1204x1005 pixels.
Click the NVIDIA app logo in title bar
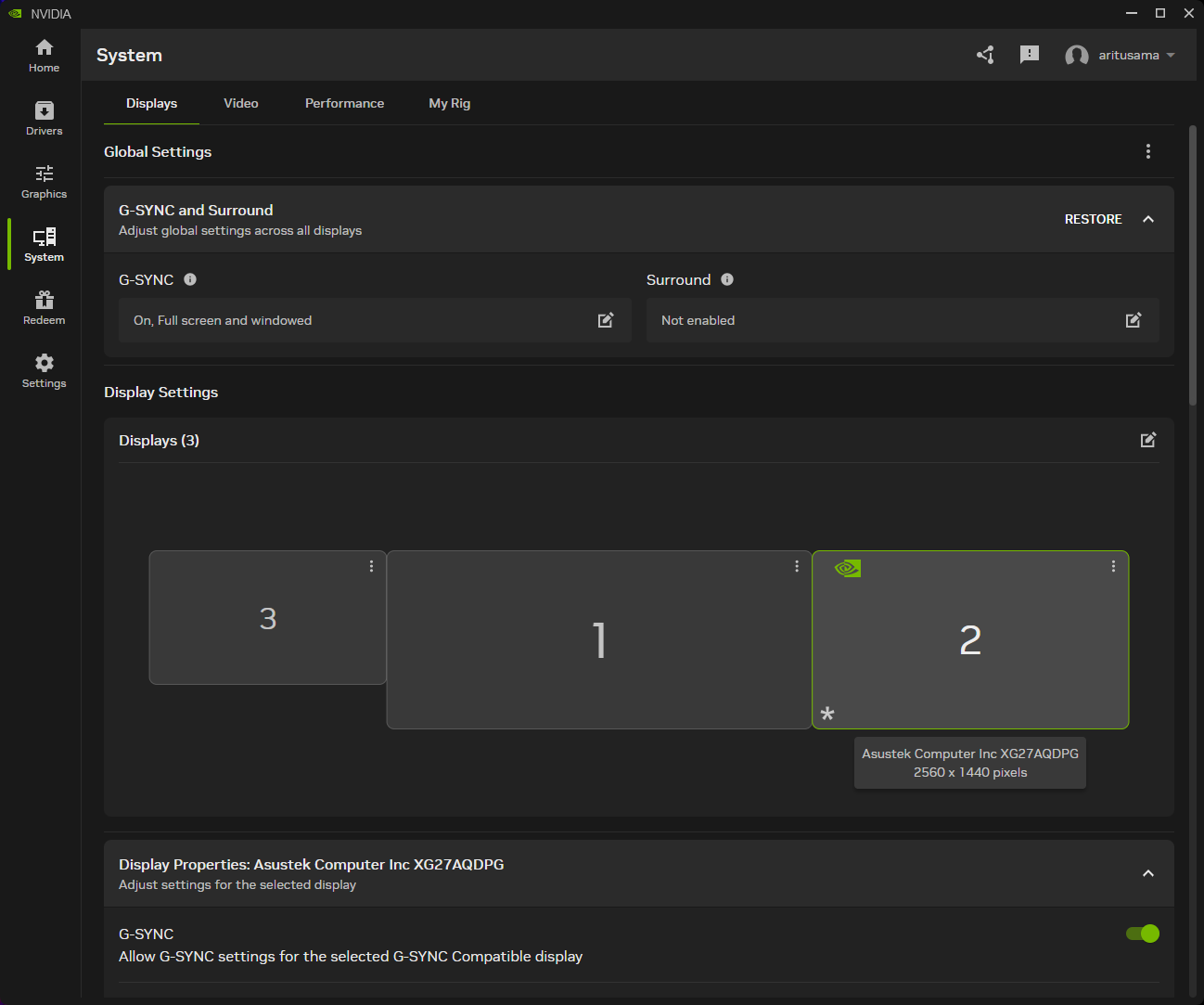point(15,14)
